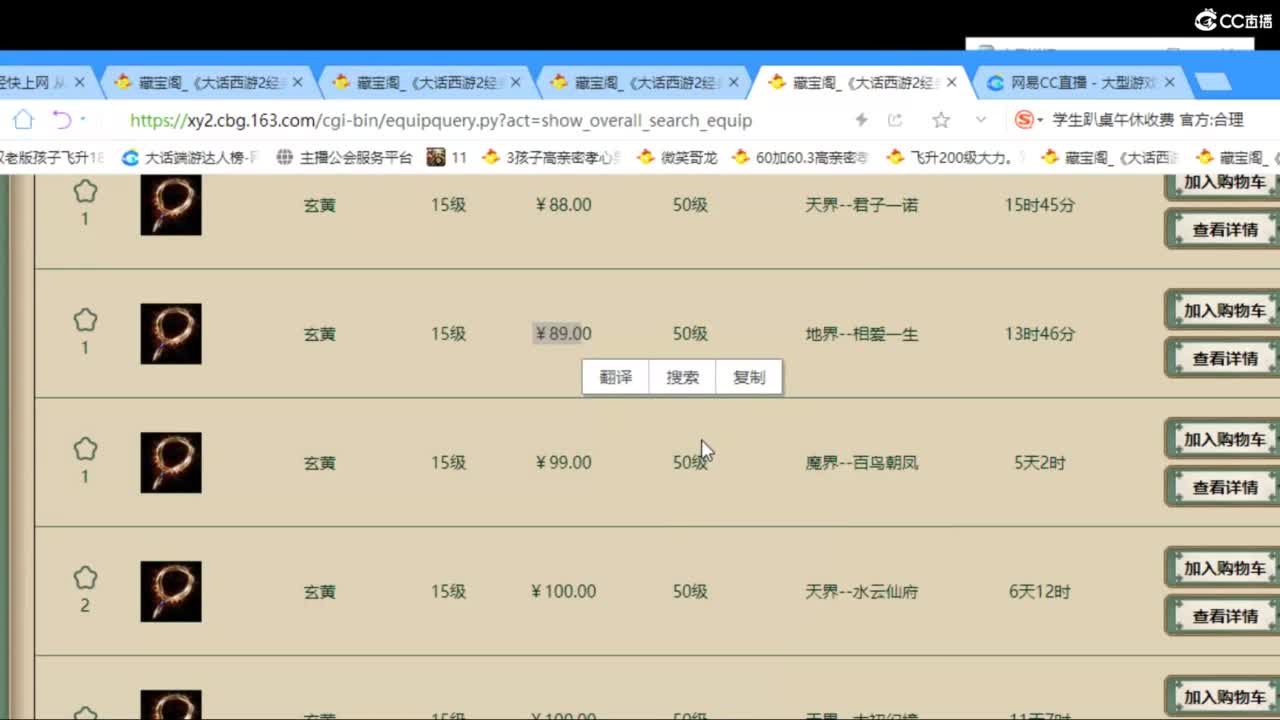Open bookmark 60加60.3高亲密
Viewport: 1280px width, 720px height.
point(799,157)
